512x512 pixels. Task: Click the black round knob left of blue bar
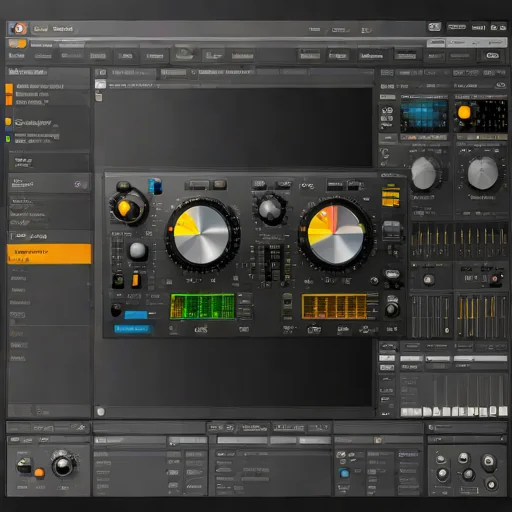pyautogui.click(x=116, y=309)
